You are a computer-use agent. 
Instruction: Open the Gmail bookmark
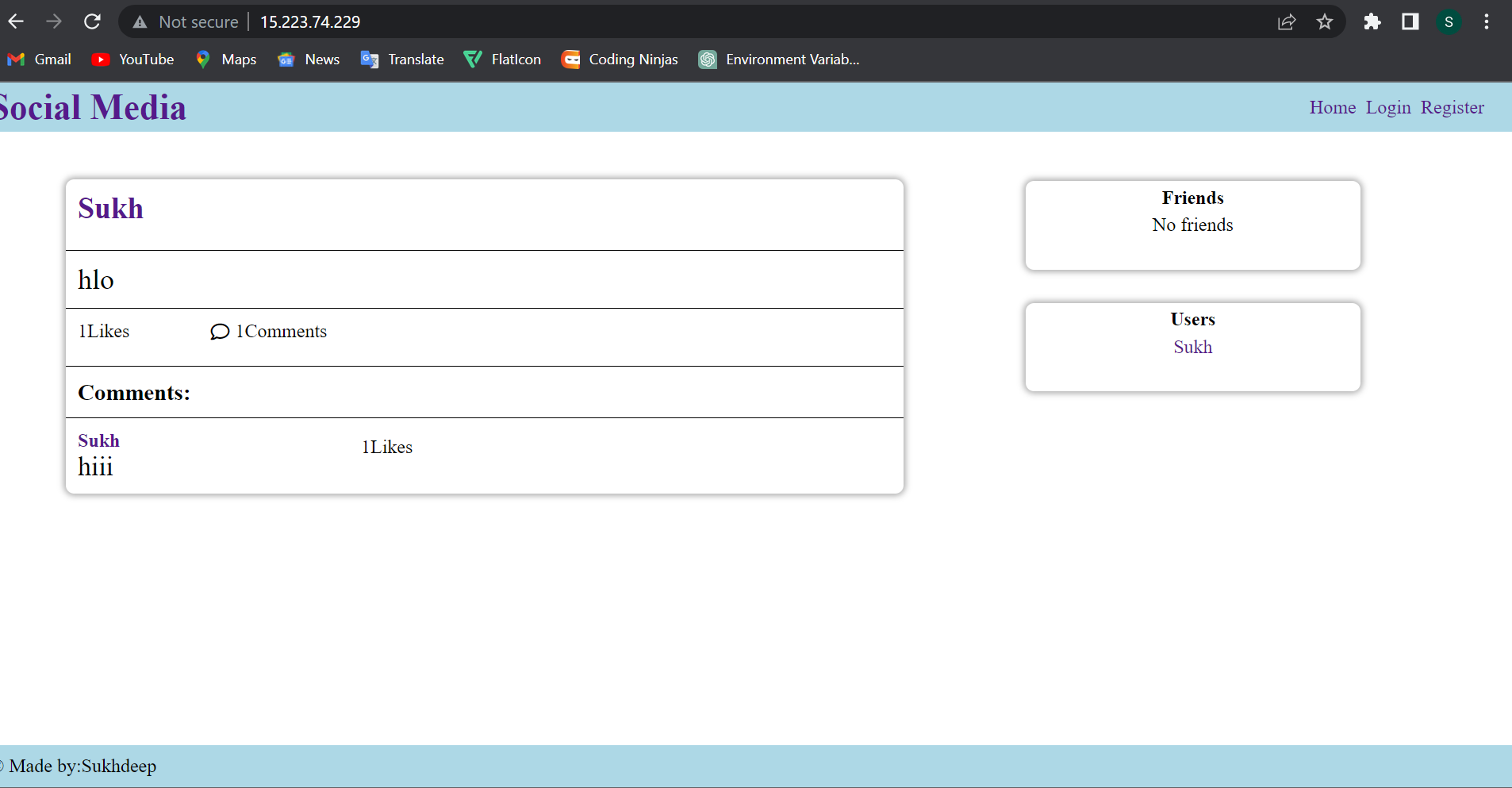tap(40, 60)
